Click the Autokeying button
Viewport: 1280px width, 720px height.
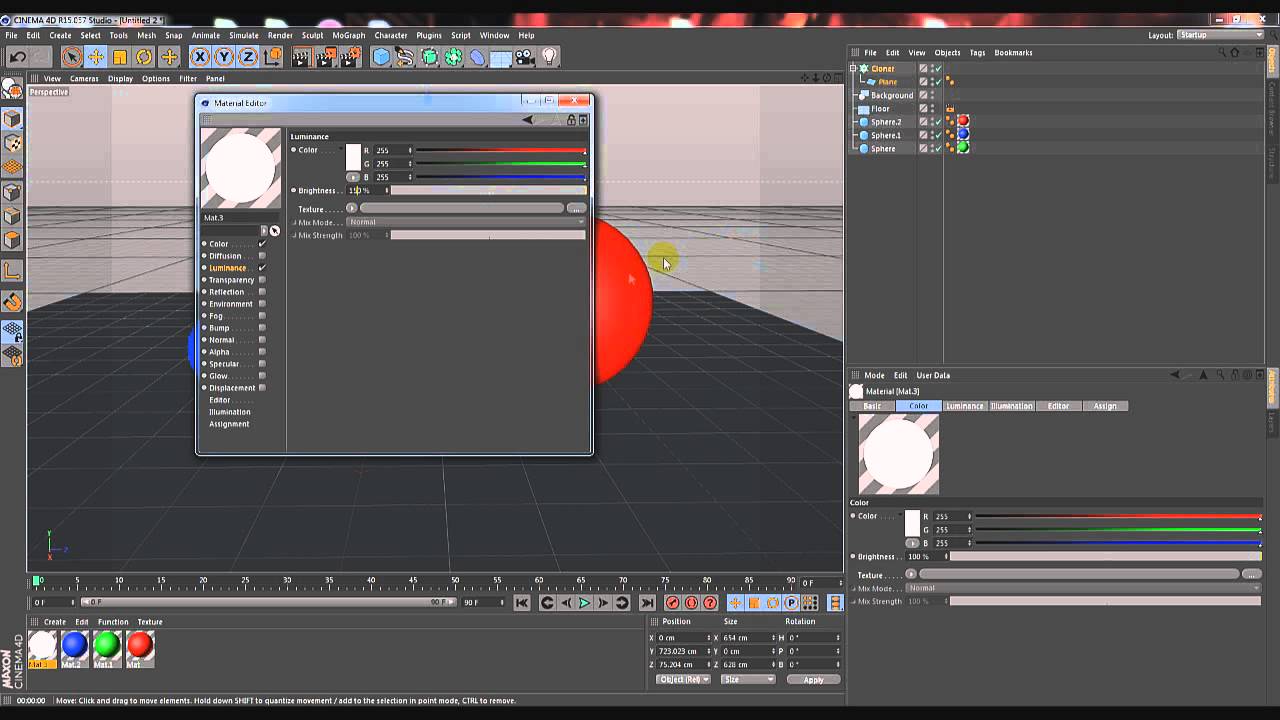coord(691,603)
